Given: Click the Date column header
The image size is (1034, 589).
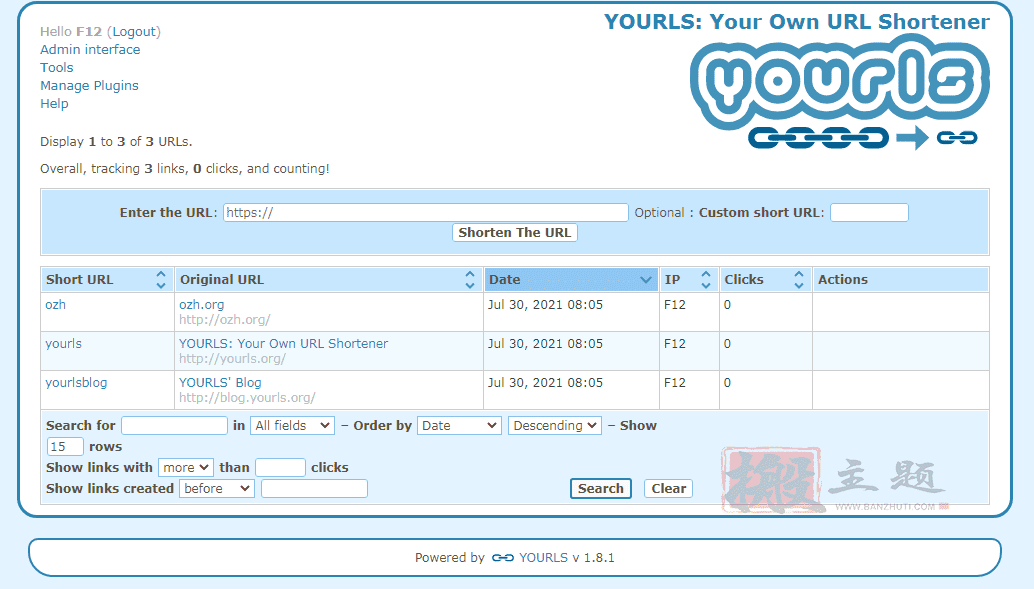Looking at the screenshot, I should [x=571, y=280].
